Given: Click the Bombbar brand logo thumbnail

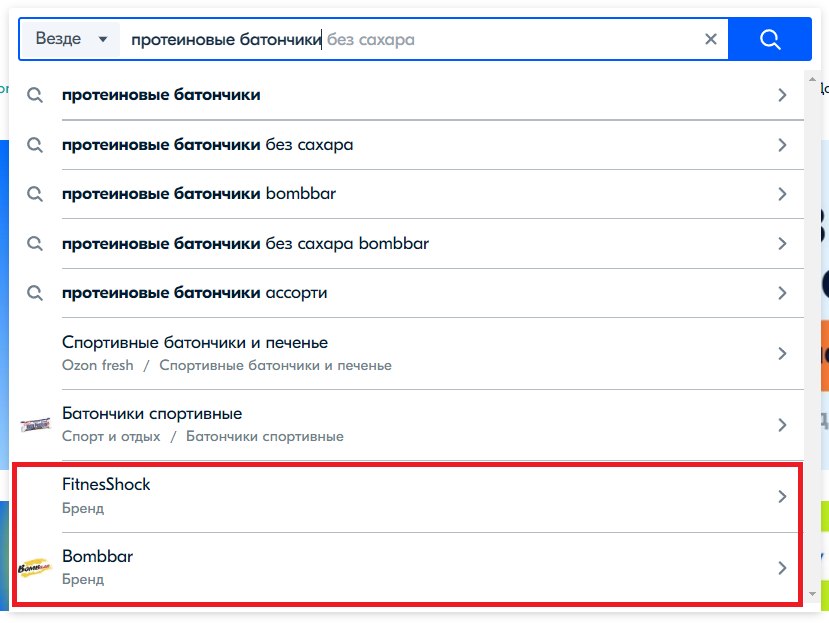Looking at the screenshot, I should click(35, 568).
